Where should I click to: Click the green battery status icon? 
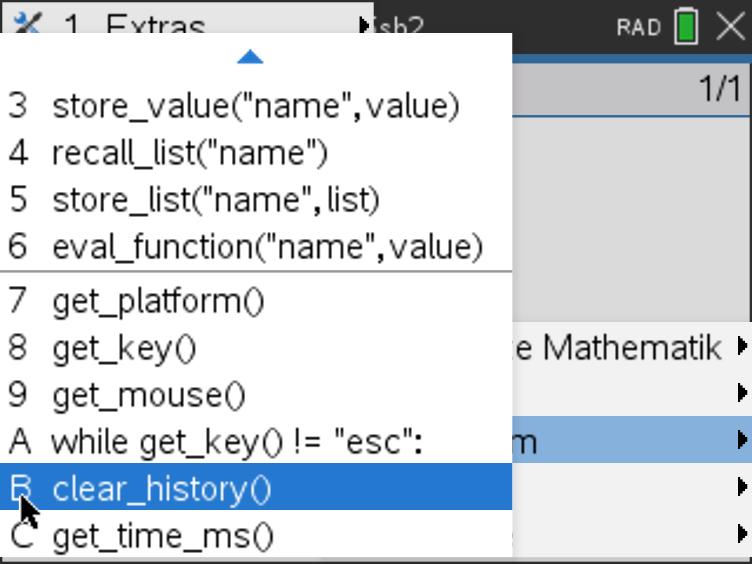click(x=687, y=26)
